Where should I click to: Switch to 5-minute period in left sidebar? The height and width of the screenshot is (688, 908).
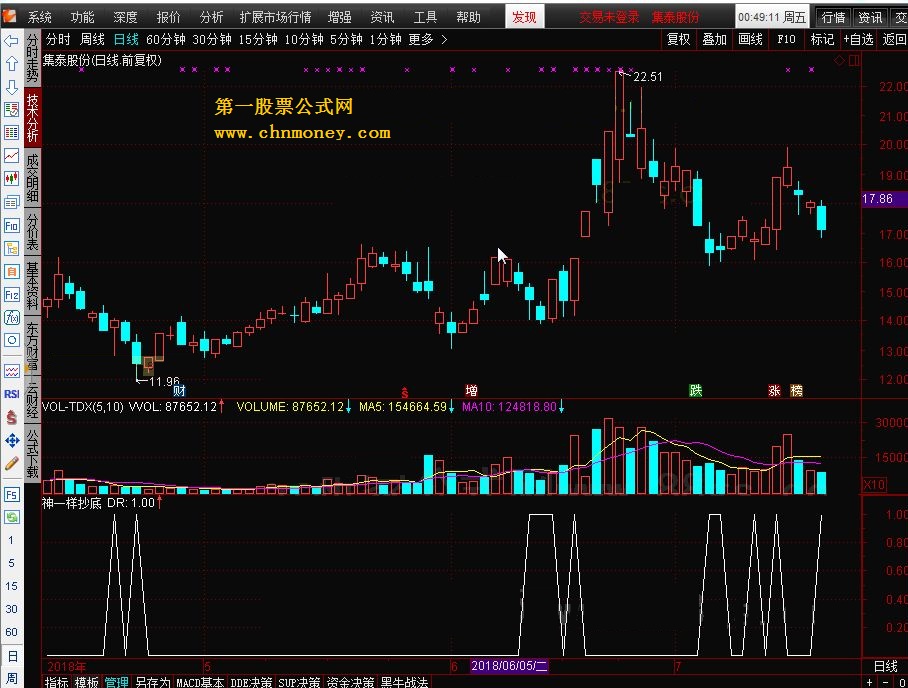11,563
